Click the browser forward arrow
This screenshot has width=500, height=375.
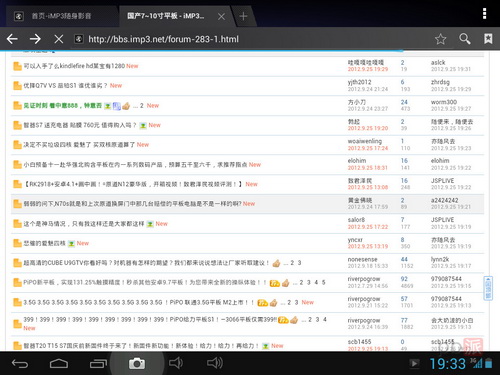coord(35,39)
